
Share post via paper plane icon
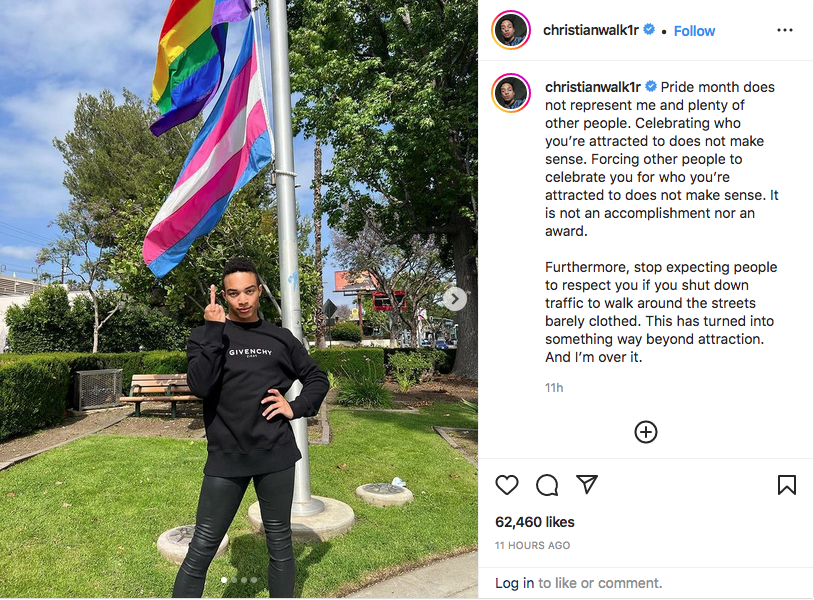(587, 484)
